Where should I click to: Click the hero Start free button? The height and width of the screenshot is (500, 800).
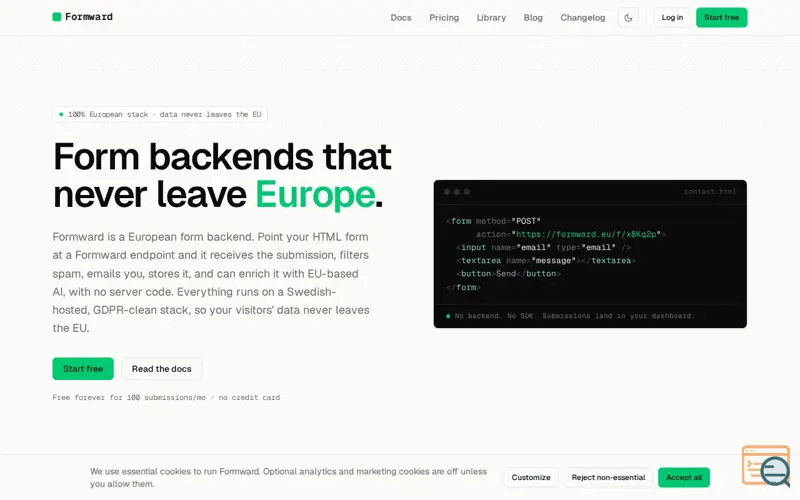coord(83,368)
